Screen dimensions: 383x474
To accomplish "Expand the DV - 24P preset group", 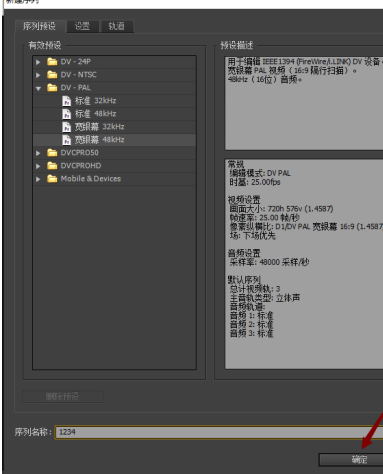I will coord(38,62).
